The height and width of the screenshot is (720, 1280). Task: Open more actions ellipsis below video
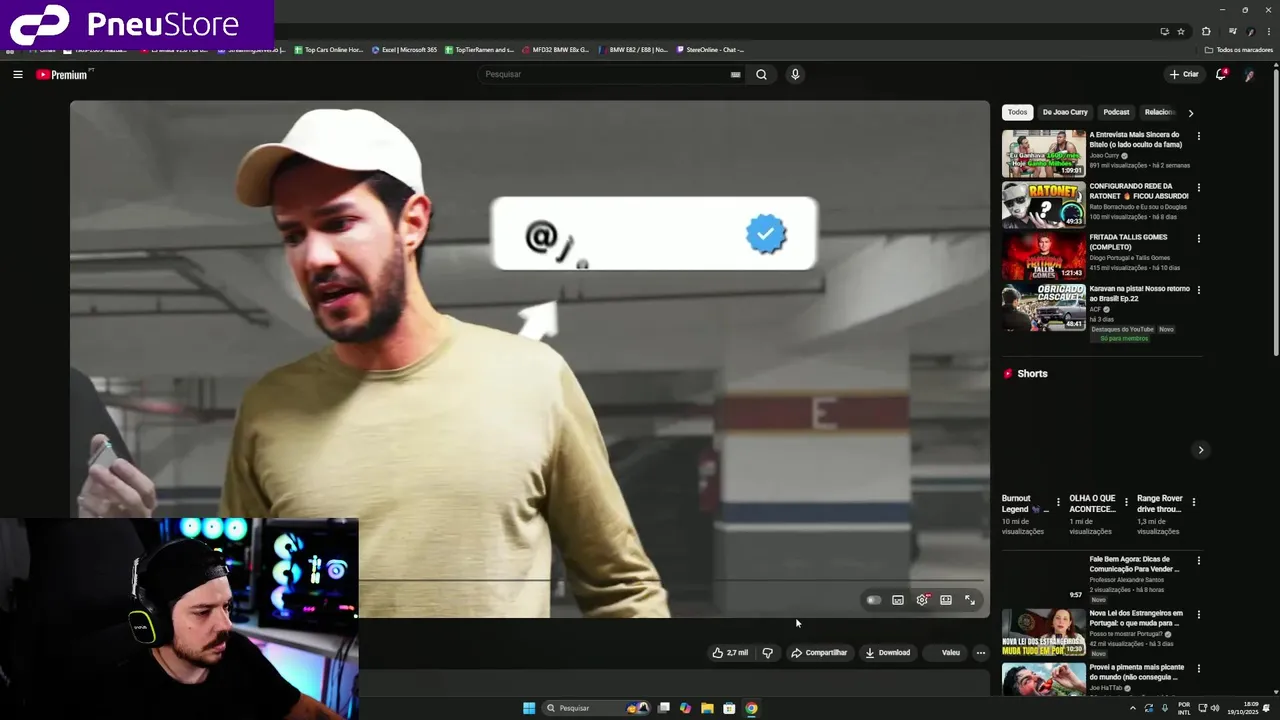[x=981, y=653]
